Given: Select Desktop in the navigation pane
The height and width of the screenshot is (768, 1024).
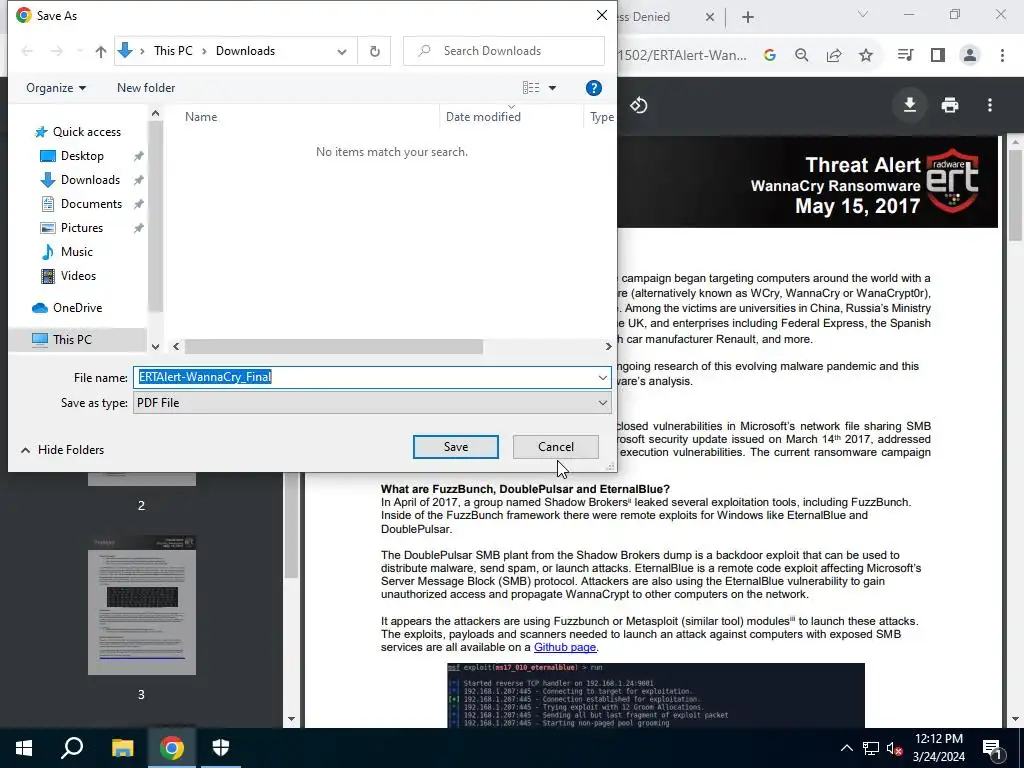Looking at the screenshot, I should tap(82, 156).
